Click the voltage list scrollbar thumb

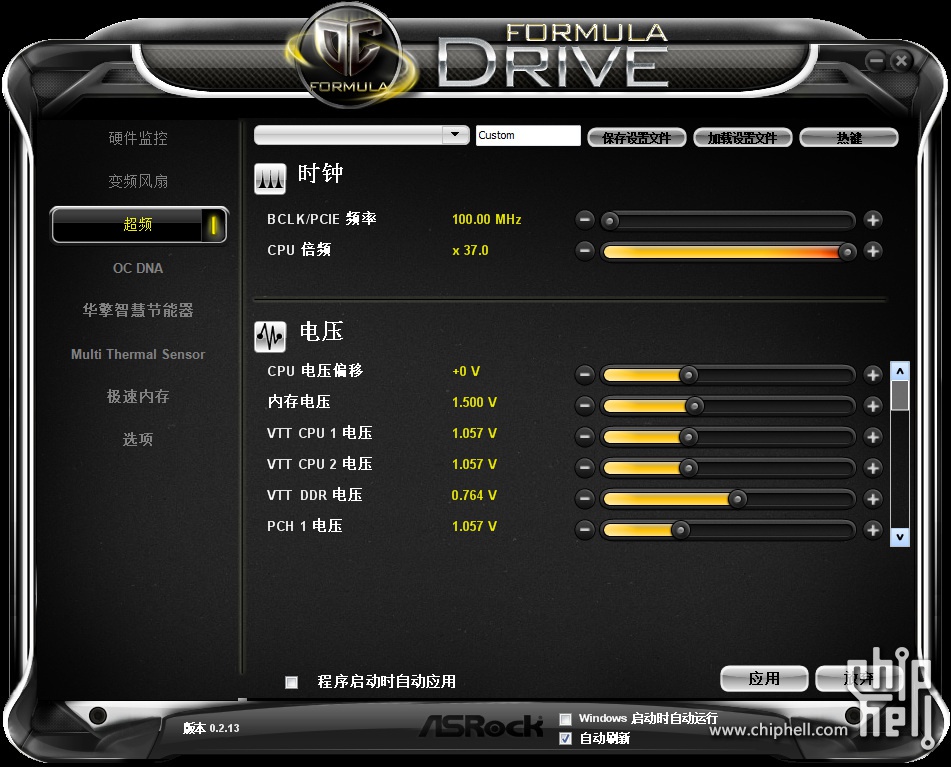click(x=900, y=395)
